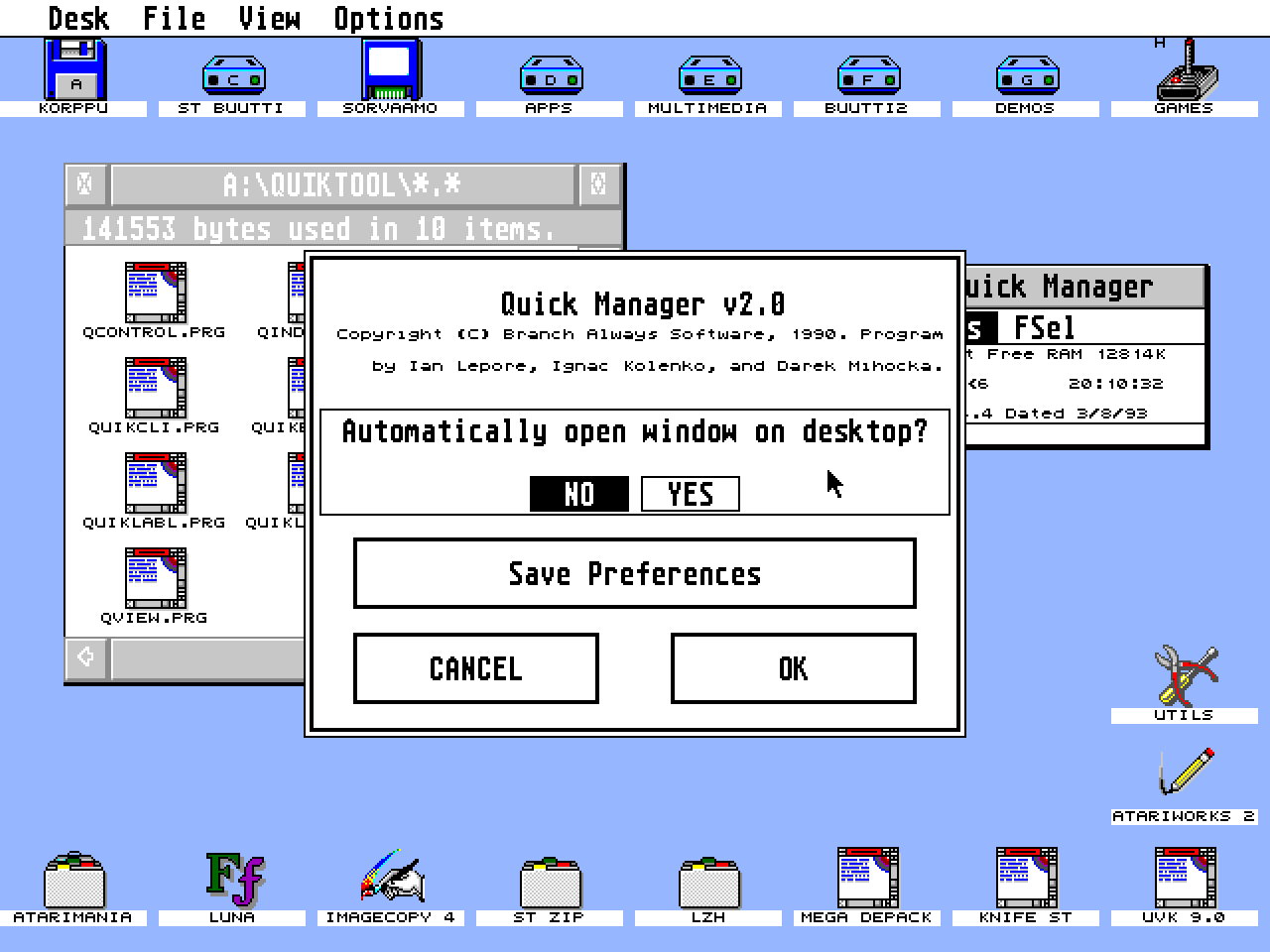Open the Desk menu
This screenshot has height=952, width=1270.
point(78,18)
